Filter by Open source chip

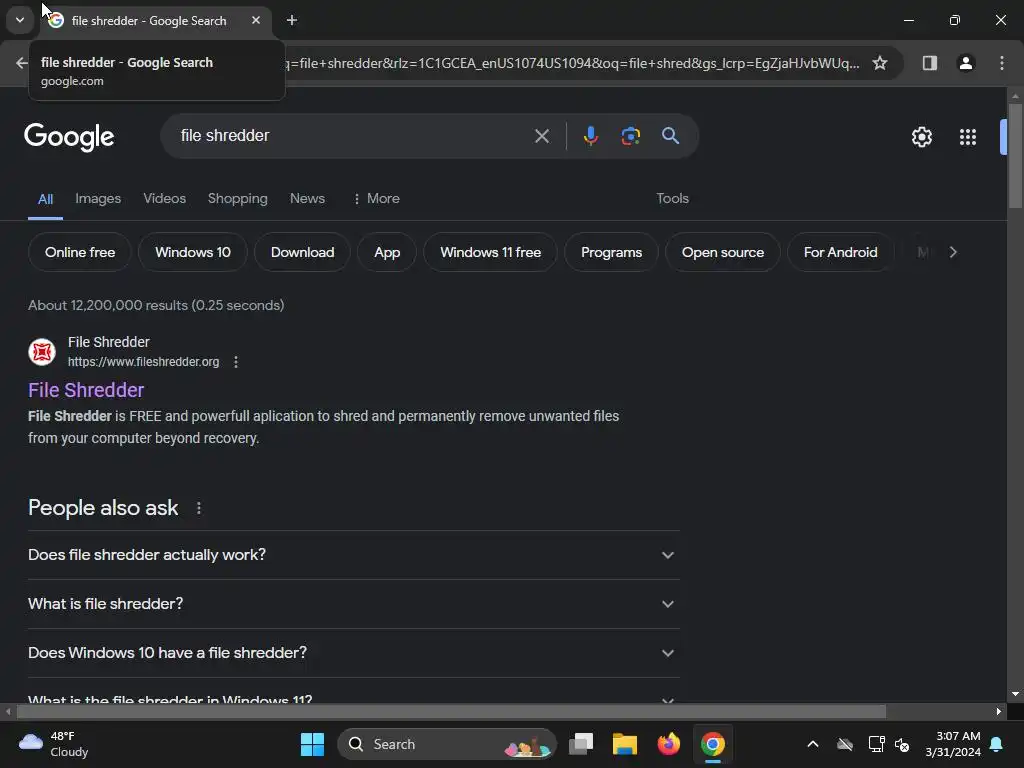(723, 252)
